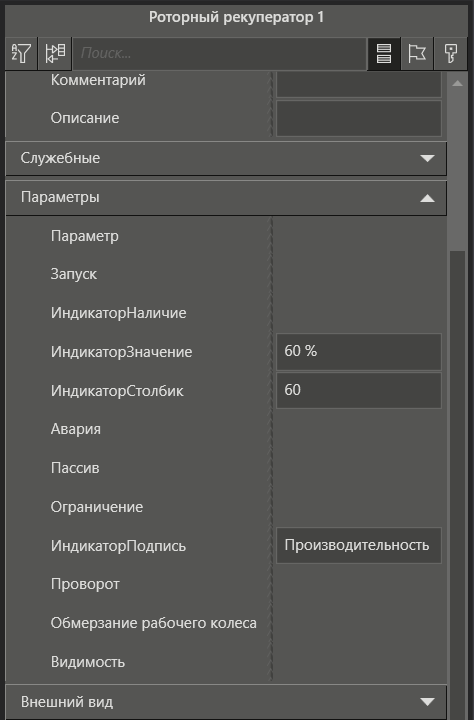This screenshot has width=474, height=720.
Task: Click the ИндикаторПодпись label
Action: 118,546
